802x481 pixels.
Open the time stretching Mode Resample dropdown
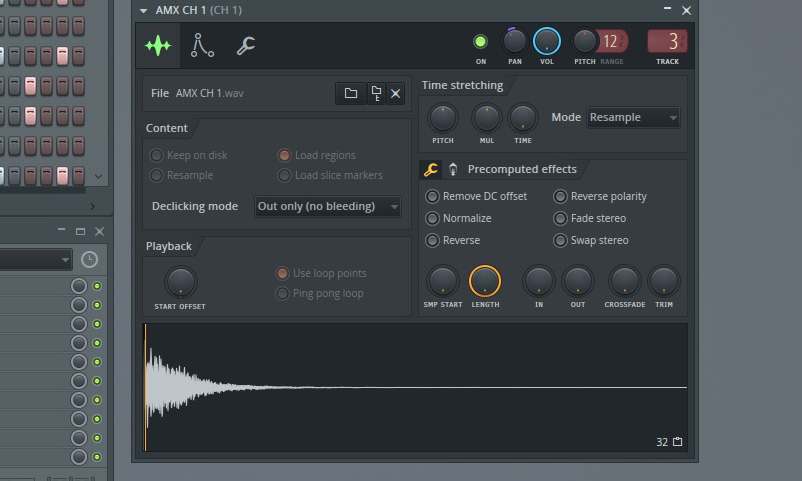coord(633,118)
